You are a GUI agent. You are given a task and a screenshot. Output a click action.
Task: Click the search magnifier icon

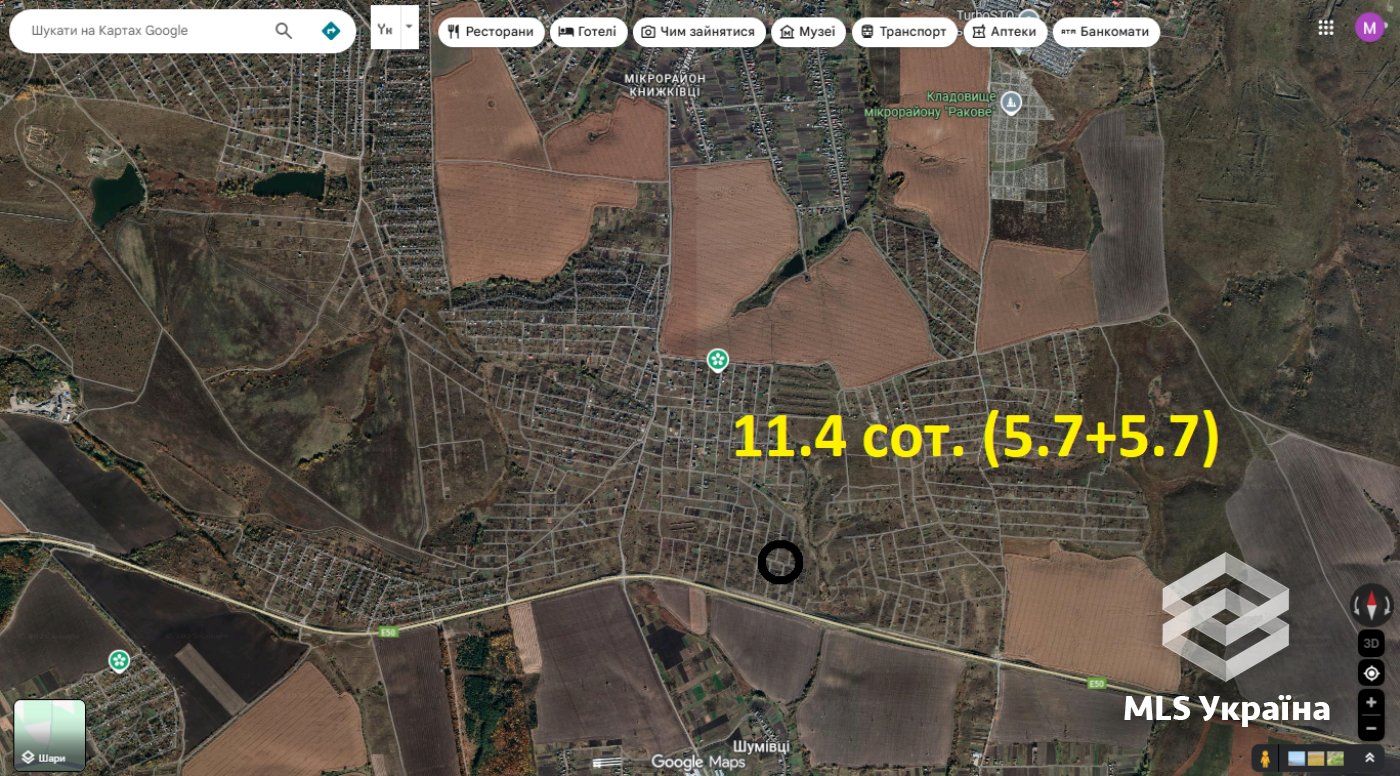(x=284, y=31)
